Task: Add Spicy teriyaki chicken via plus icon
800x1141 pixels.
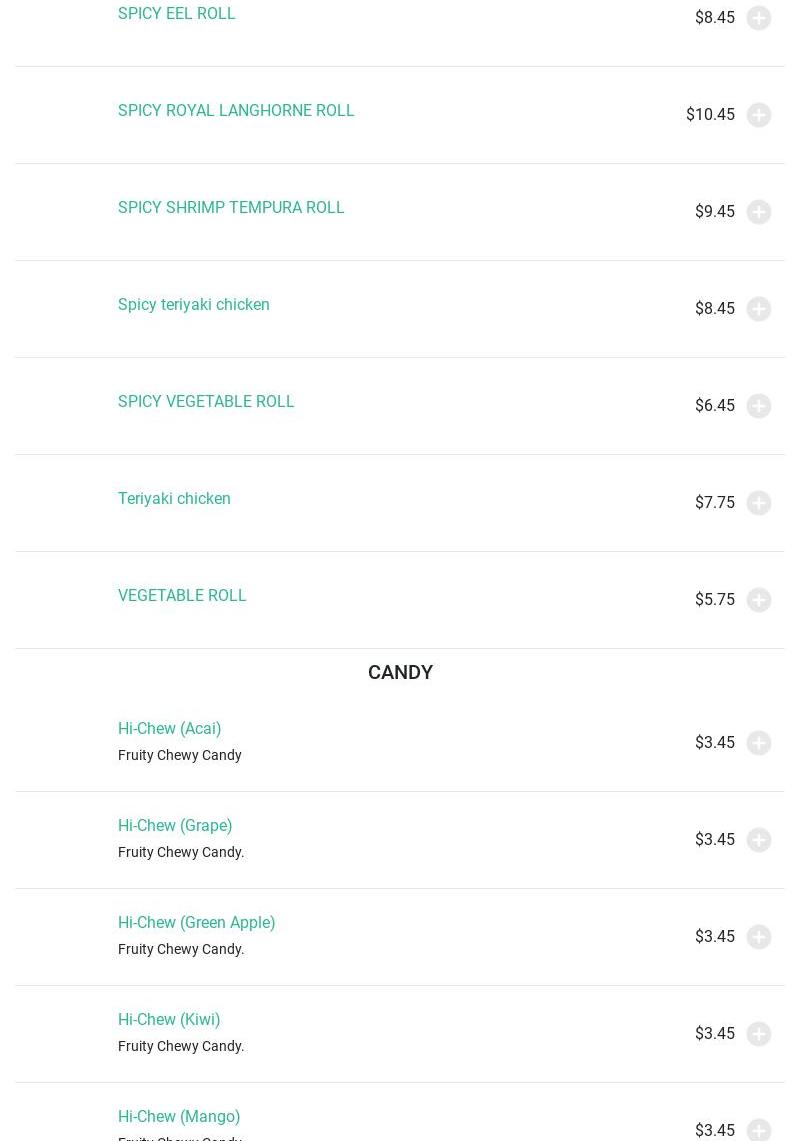Action: point(759,309)
